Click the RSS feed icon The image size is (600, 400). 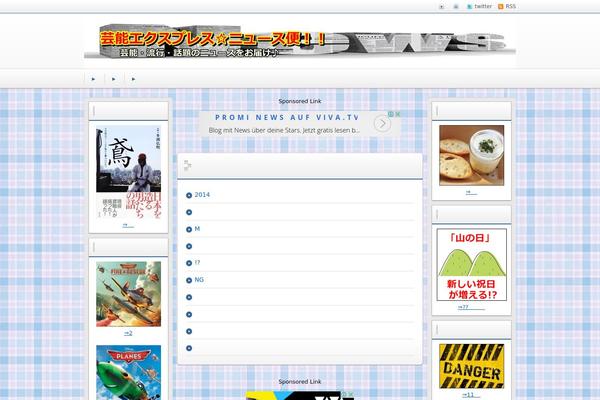500,6
